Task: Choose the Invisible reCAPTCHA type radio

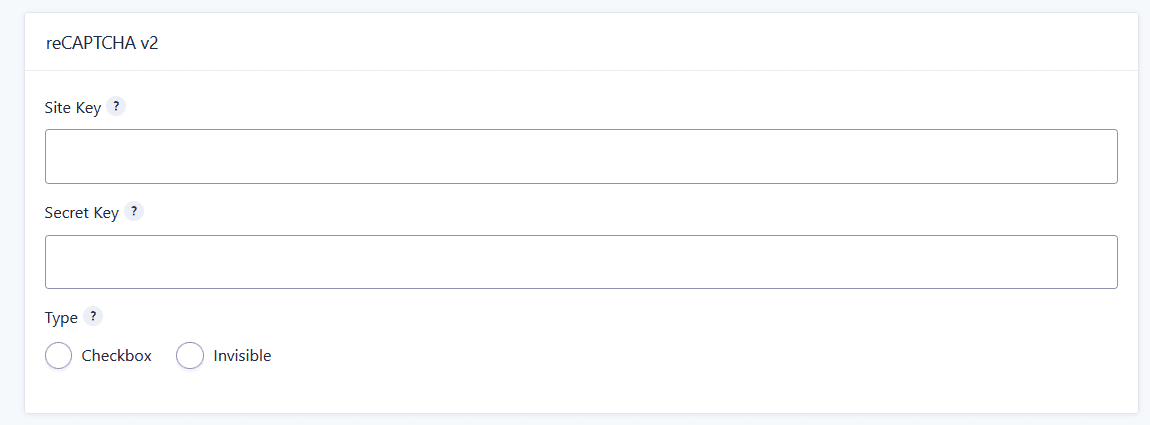Action: click(190, 356)
